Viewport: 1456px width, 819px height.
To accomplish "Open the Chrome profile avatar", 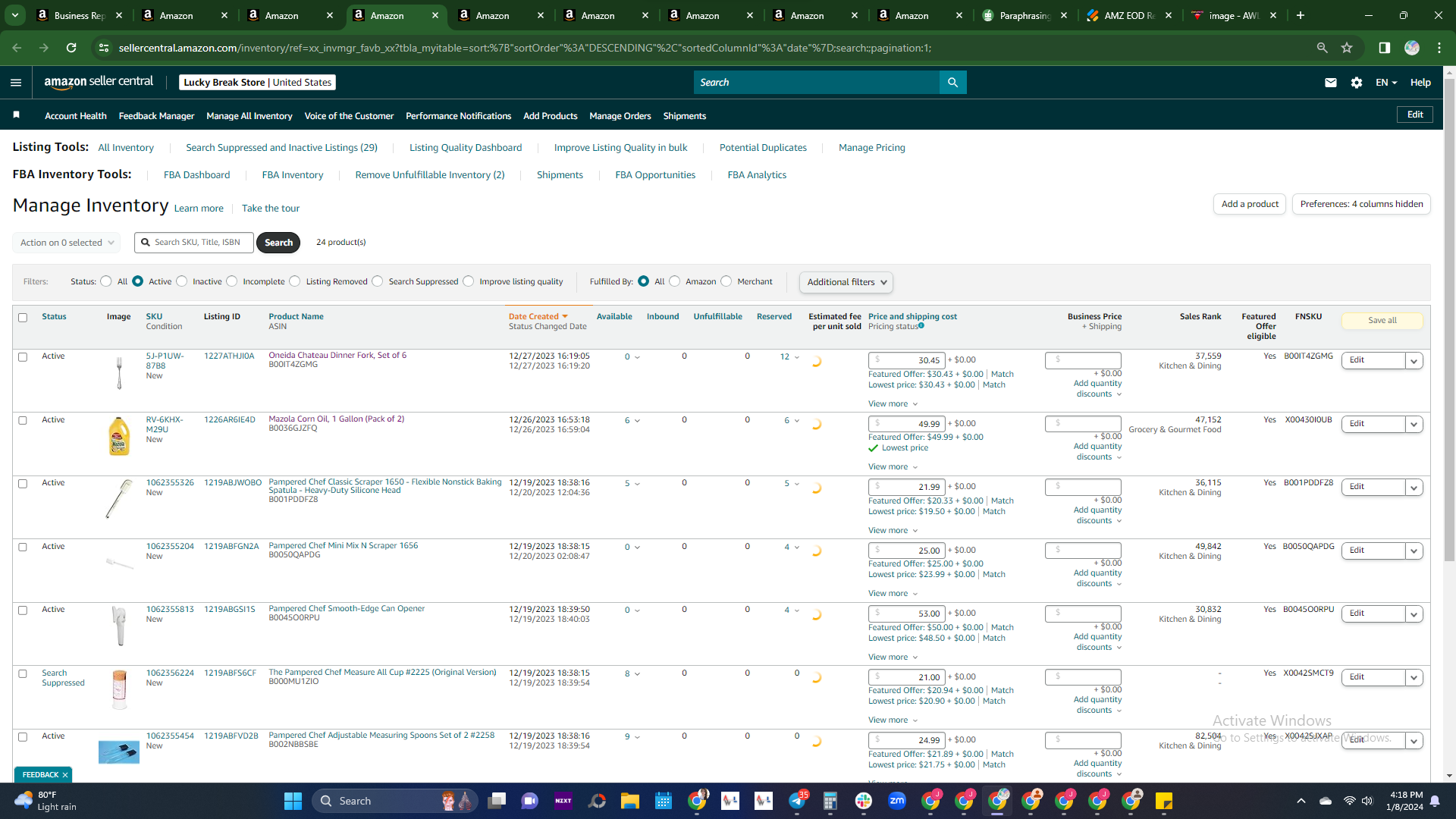I will click(1412, 48).
